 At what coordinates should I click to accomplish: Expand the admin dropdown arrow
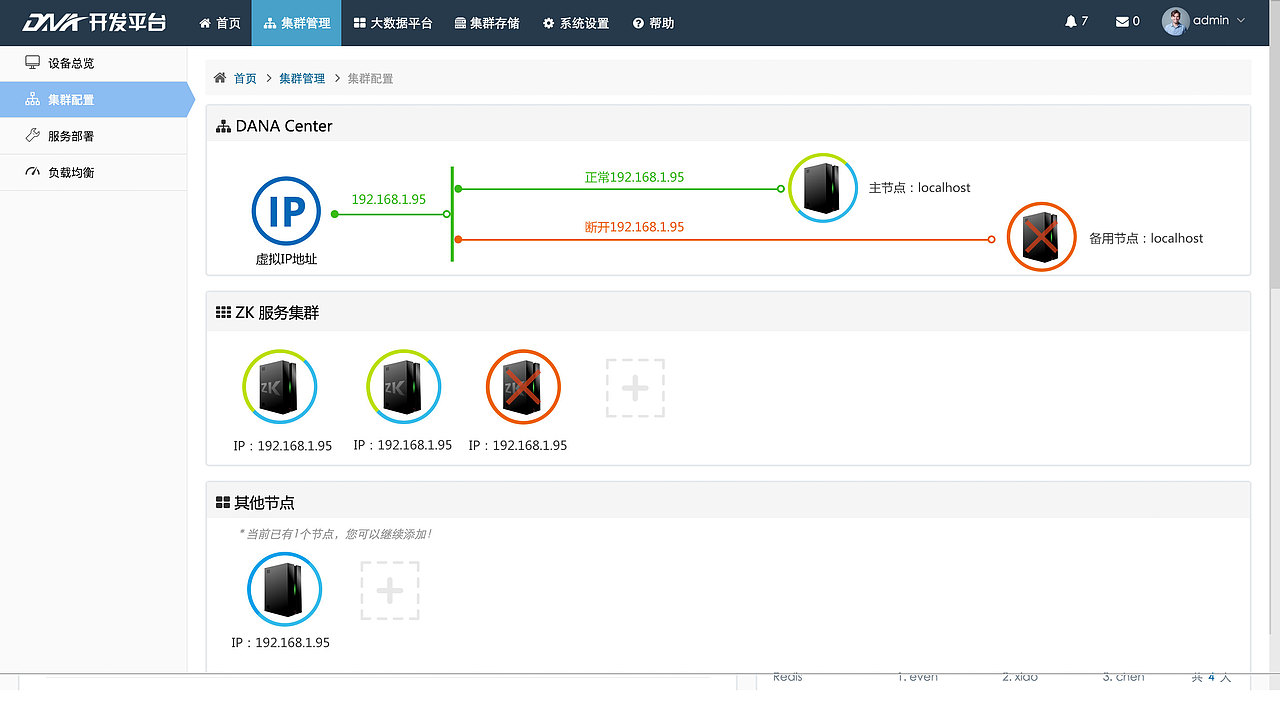1241,21
